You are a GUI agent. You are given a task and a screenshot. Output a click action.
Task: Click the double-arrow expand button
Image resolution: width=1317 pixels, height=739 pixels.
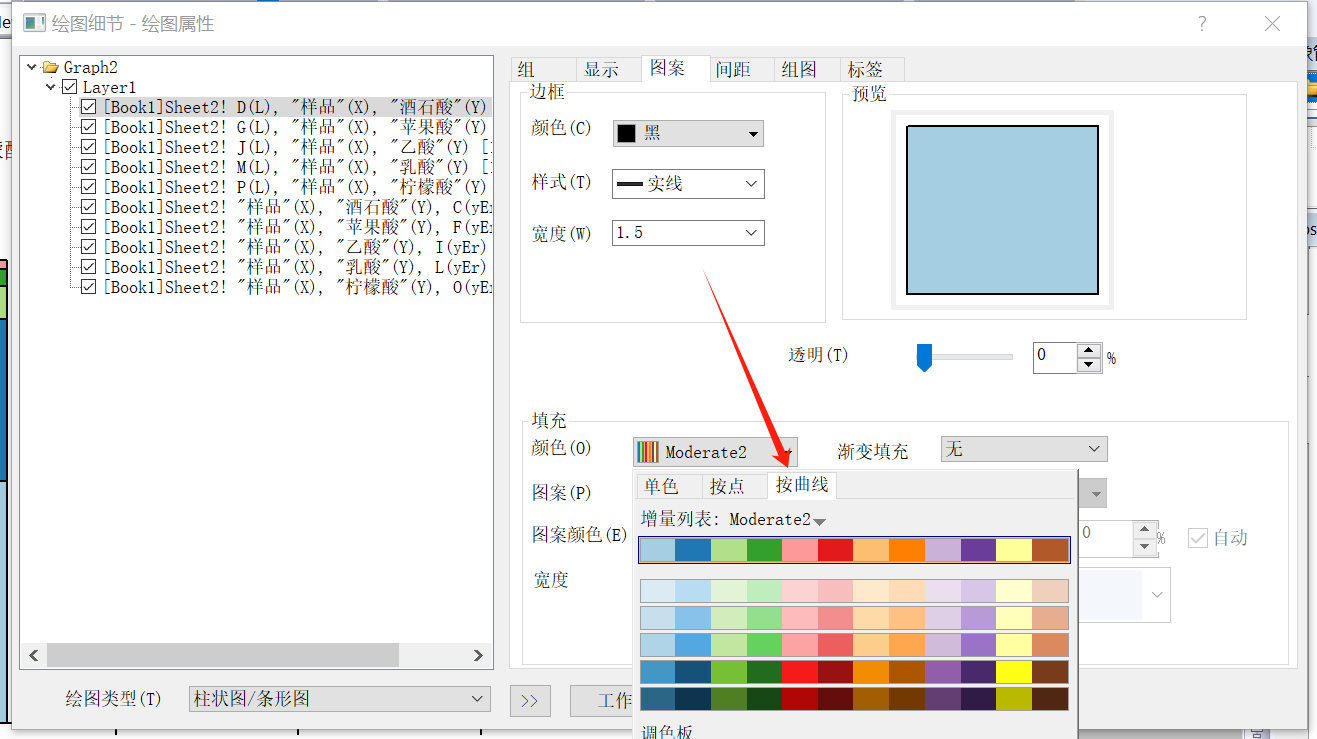[x=530, y=701]
